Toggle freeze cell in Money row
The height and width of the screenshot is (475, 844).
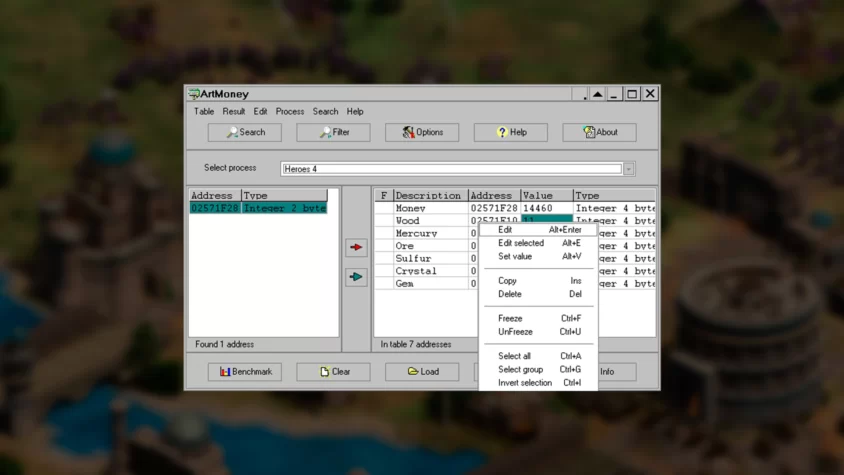(x=384, y=208)
